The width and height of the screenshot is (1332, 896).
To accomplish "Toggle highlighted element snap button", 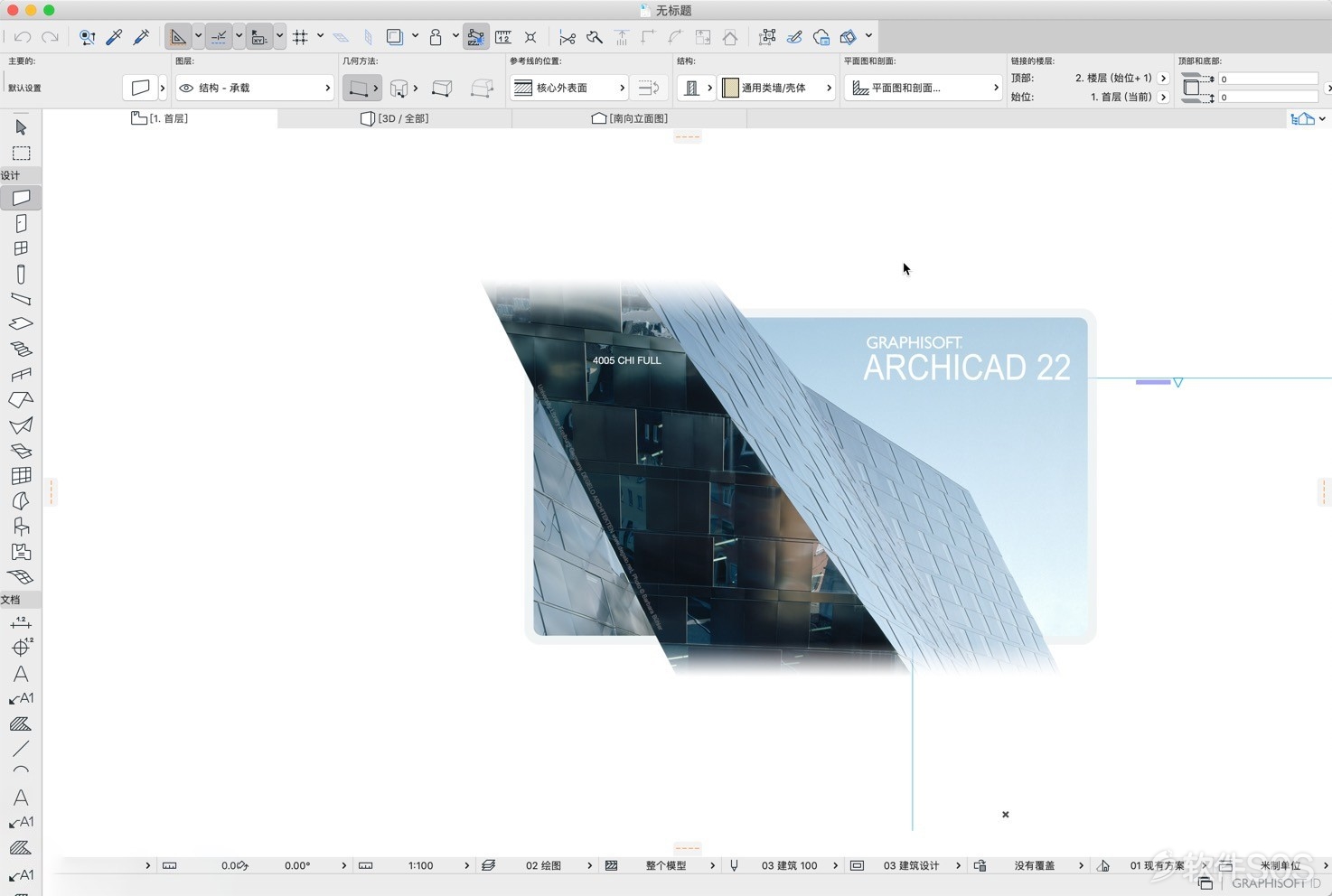I will [475, 37].
